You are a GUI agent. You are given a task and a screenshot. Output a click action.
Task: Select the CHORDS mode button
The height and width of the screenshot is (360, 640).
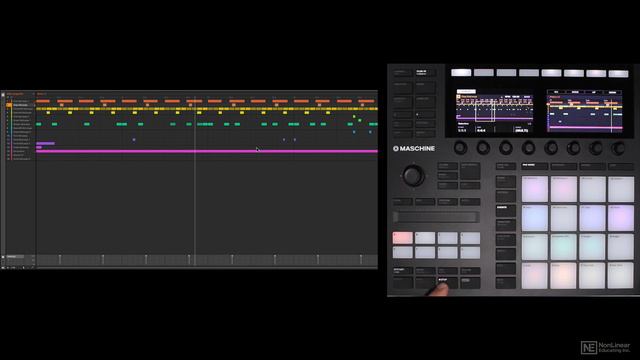tap(592, 166)
